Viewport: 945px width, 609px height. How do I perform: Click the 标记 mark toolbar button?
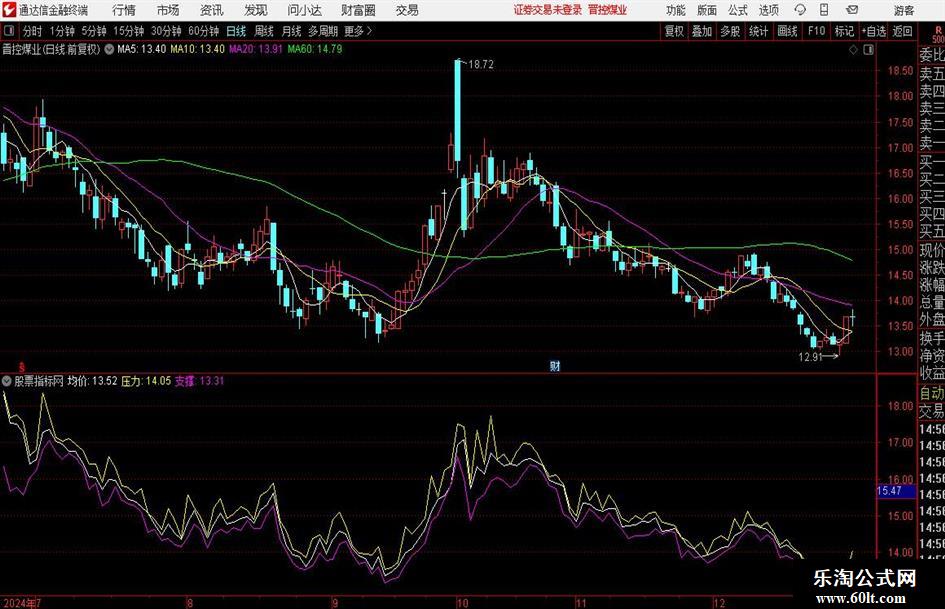(844, 31)
